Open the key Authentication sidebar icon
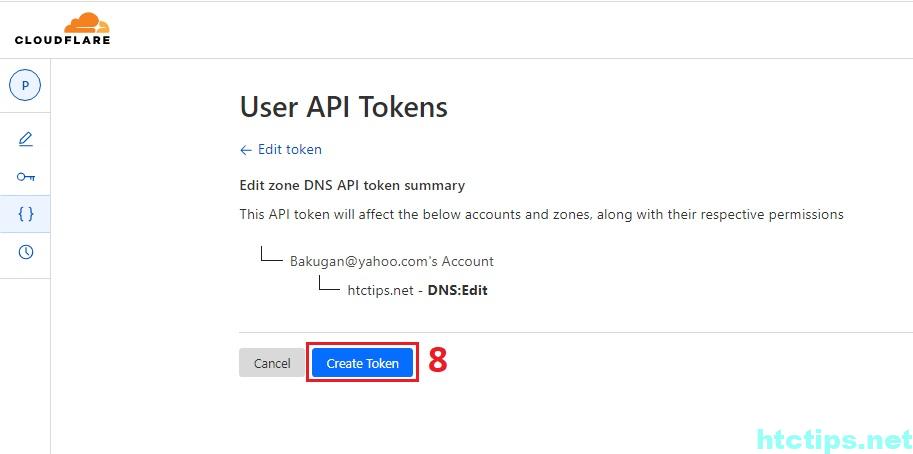 pyautogui.click(x=26, y=177)
